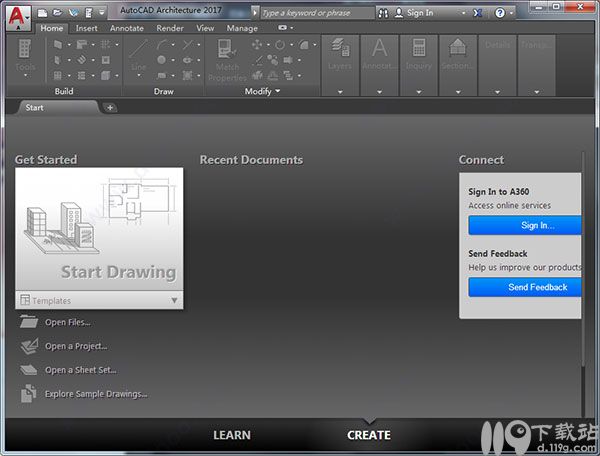Click the plus new tab button
600x456 pixels.
point(110,107)
